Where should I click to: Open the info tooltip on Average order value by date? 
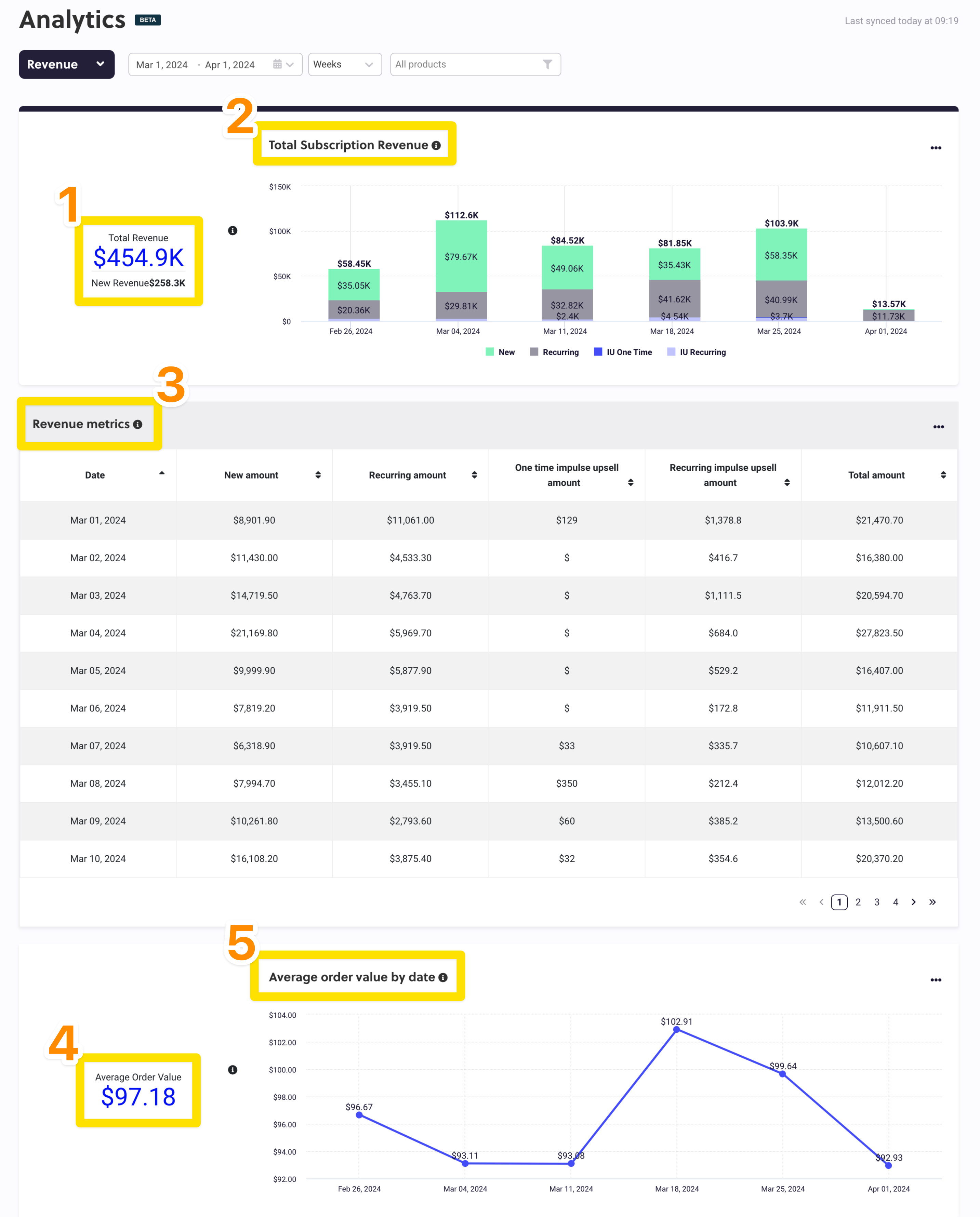tap(444, 977)
